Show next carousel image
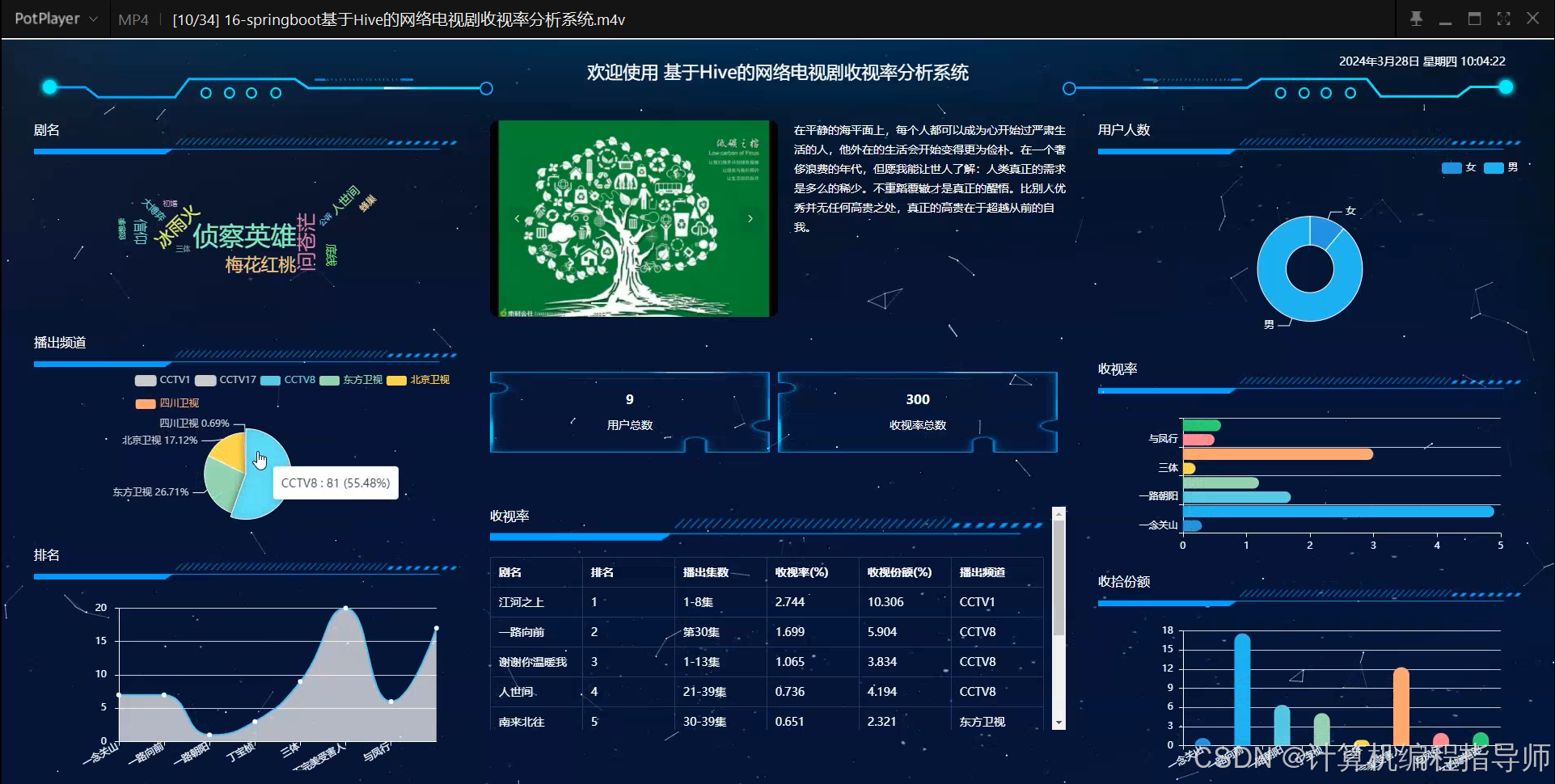The width and height of the screenshot is (1555, 784). (x=750, y=218)
